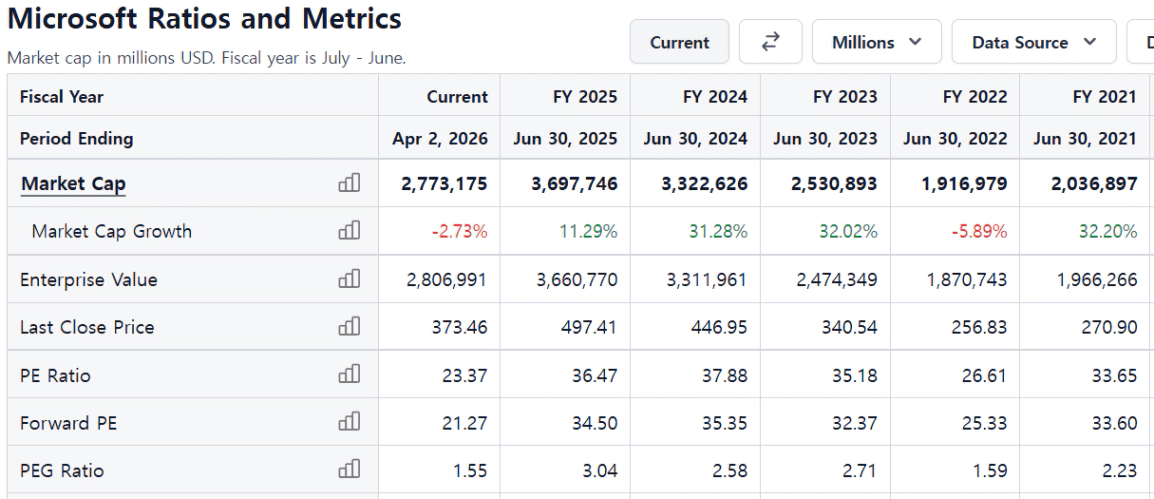The width and height of the screenshot is (1154, 499).
Task: Click chart icon beside Market Cap Growth
Action: [x=349, y=232]
